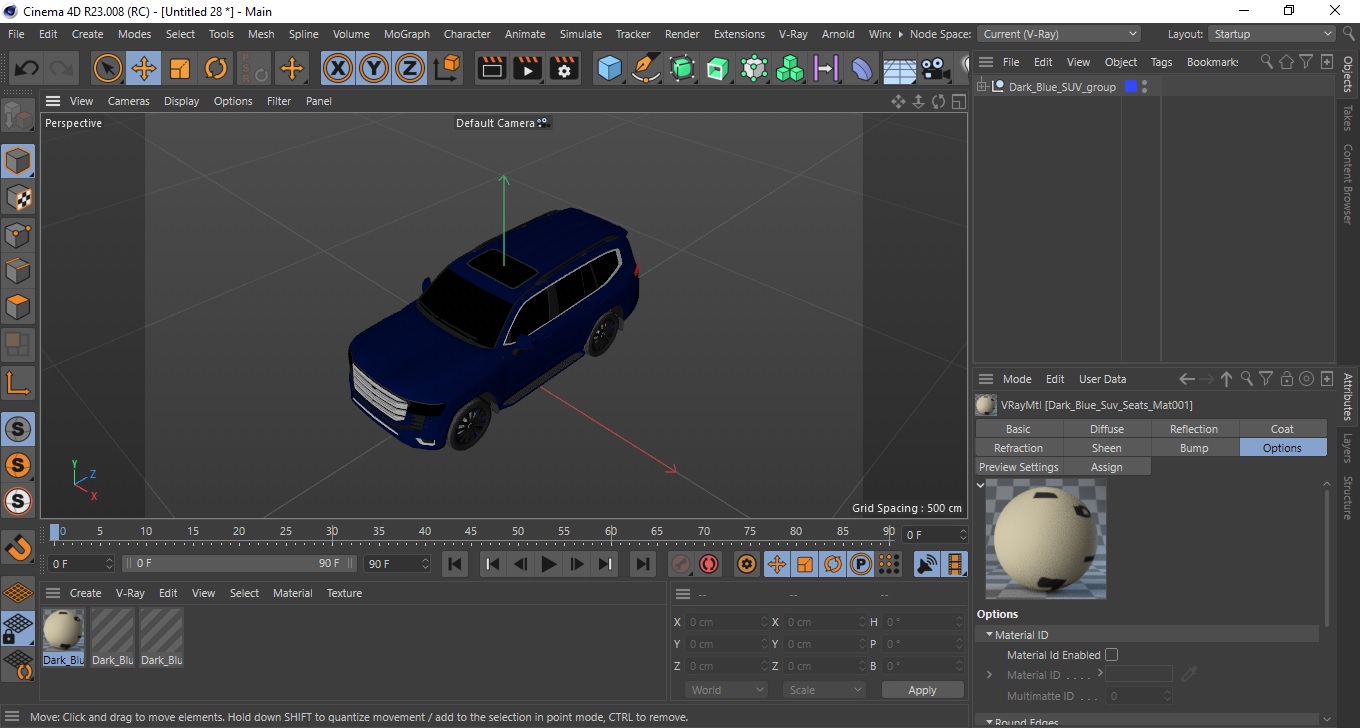The image size is (1360, 728).
Task: Switch to the Reflection tab
Action: [1194, 429]
